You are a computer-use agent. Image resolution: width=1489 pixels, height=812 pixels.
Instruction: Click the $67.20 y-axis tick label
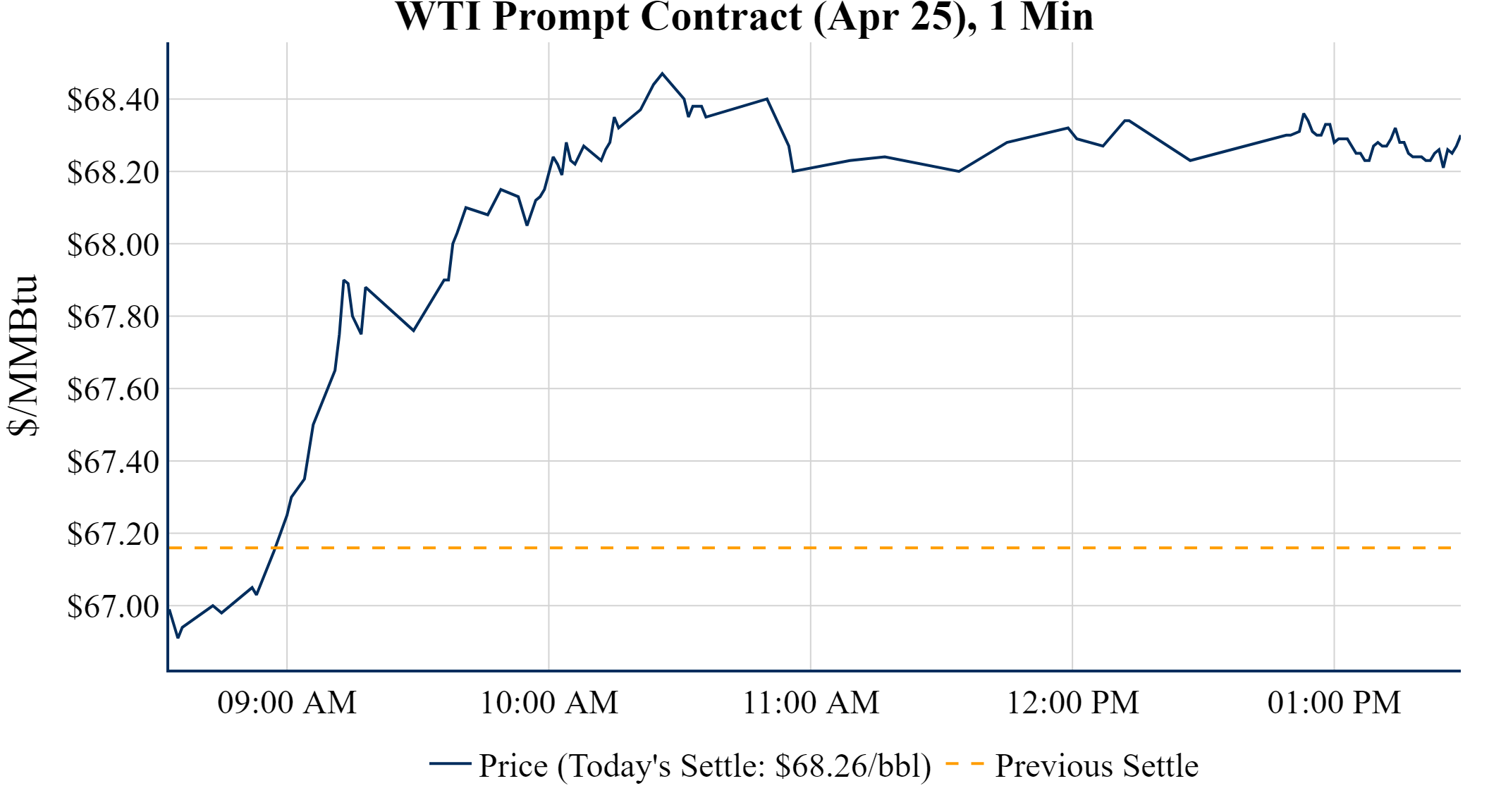click(113, 534)
